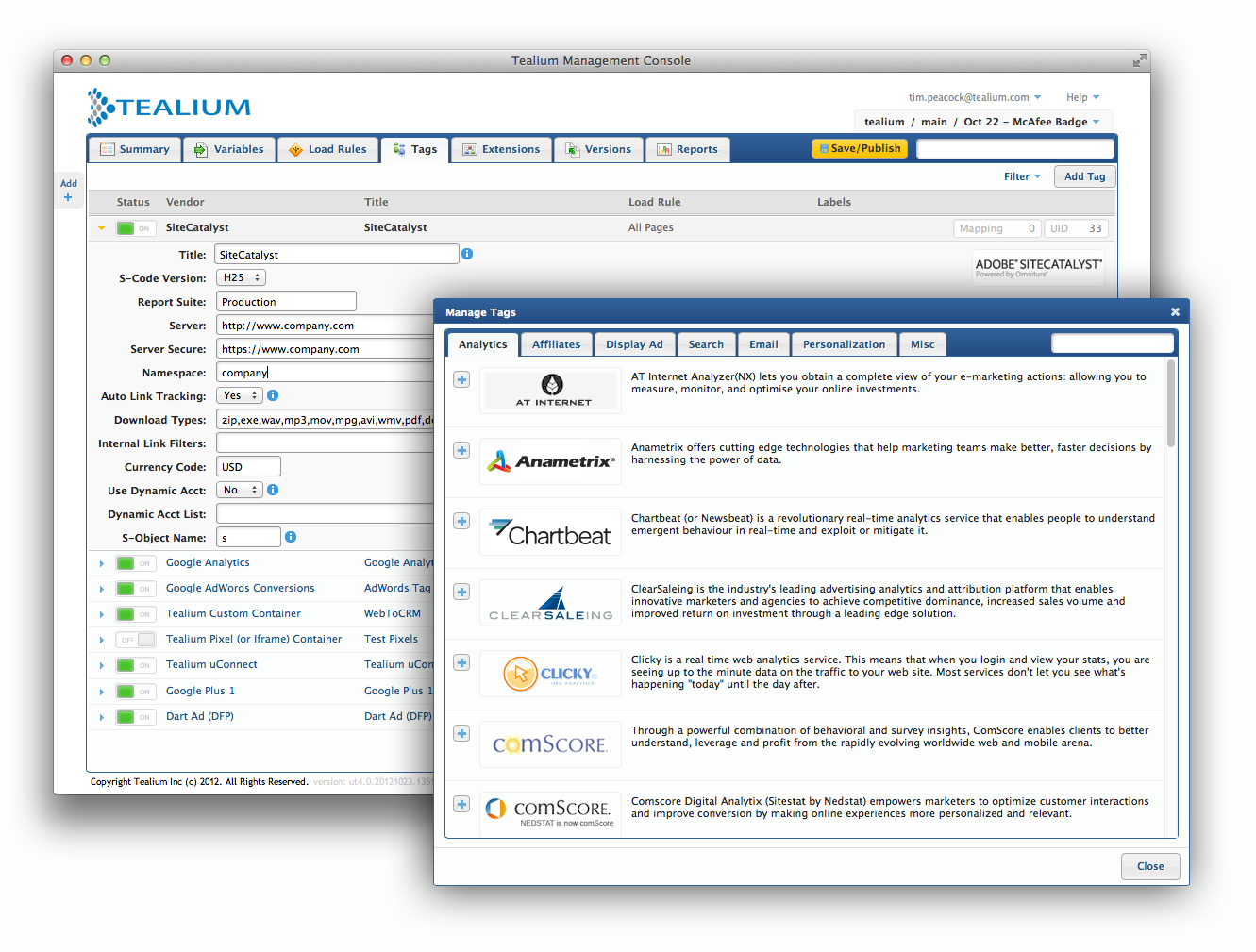The width and height of the screenshot is (1256, 952).
Task: Add the Chartbeat tag via plus icon
Action: [x=461, y=521]
